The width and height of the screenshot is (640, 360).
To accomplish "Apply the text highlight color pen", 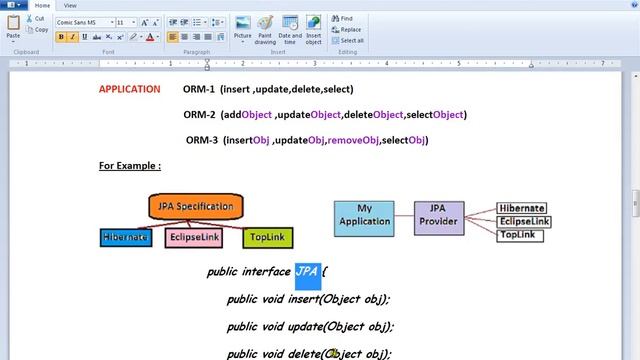I will 133,37.
